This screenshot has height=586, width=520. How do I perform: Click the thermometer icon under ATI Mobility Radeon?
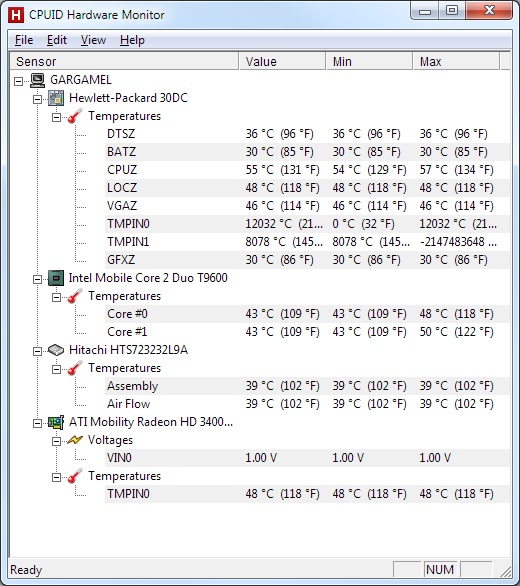click(75, 476)
